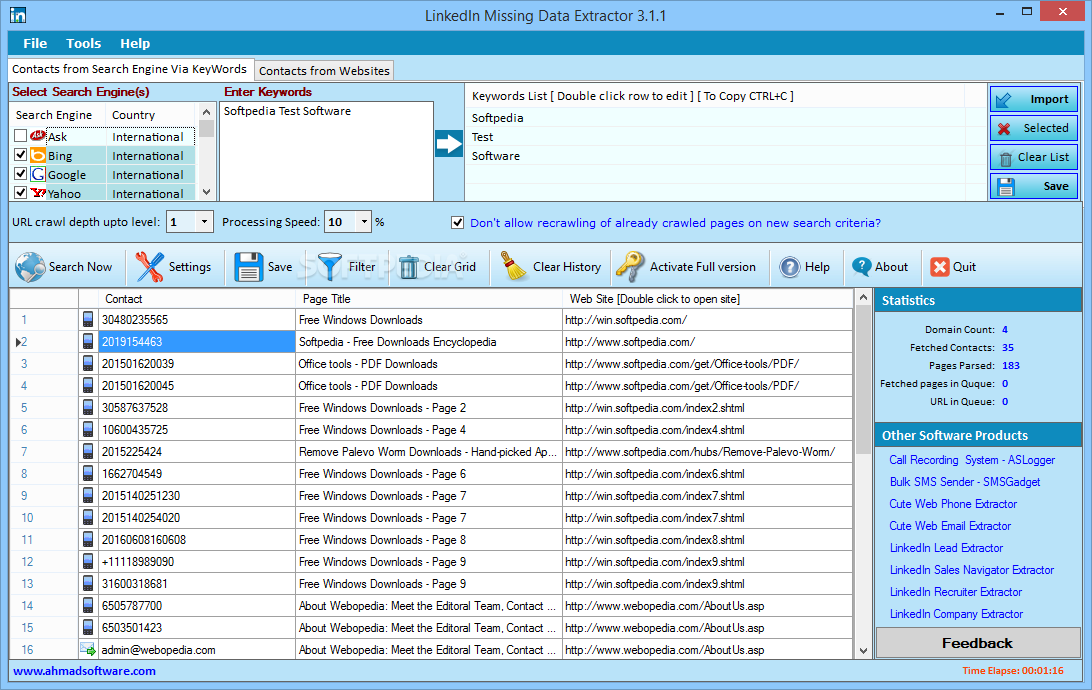Open LinkedIn Lead Extractor link
1092x690 pixels.
(946, 548)
